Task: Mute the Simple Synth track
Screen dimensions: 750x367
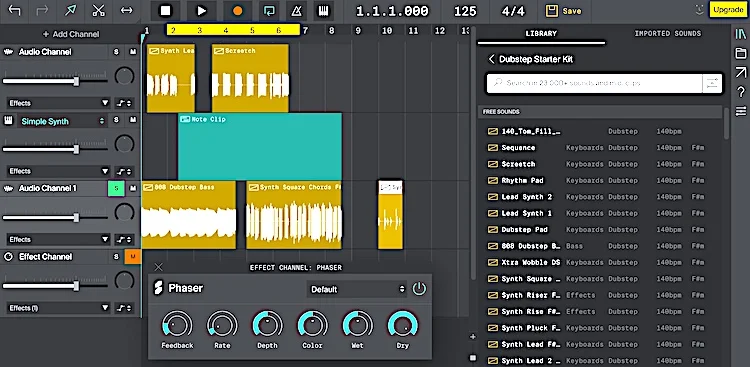Action: pos(133,120)
